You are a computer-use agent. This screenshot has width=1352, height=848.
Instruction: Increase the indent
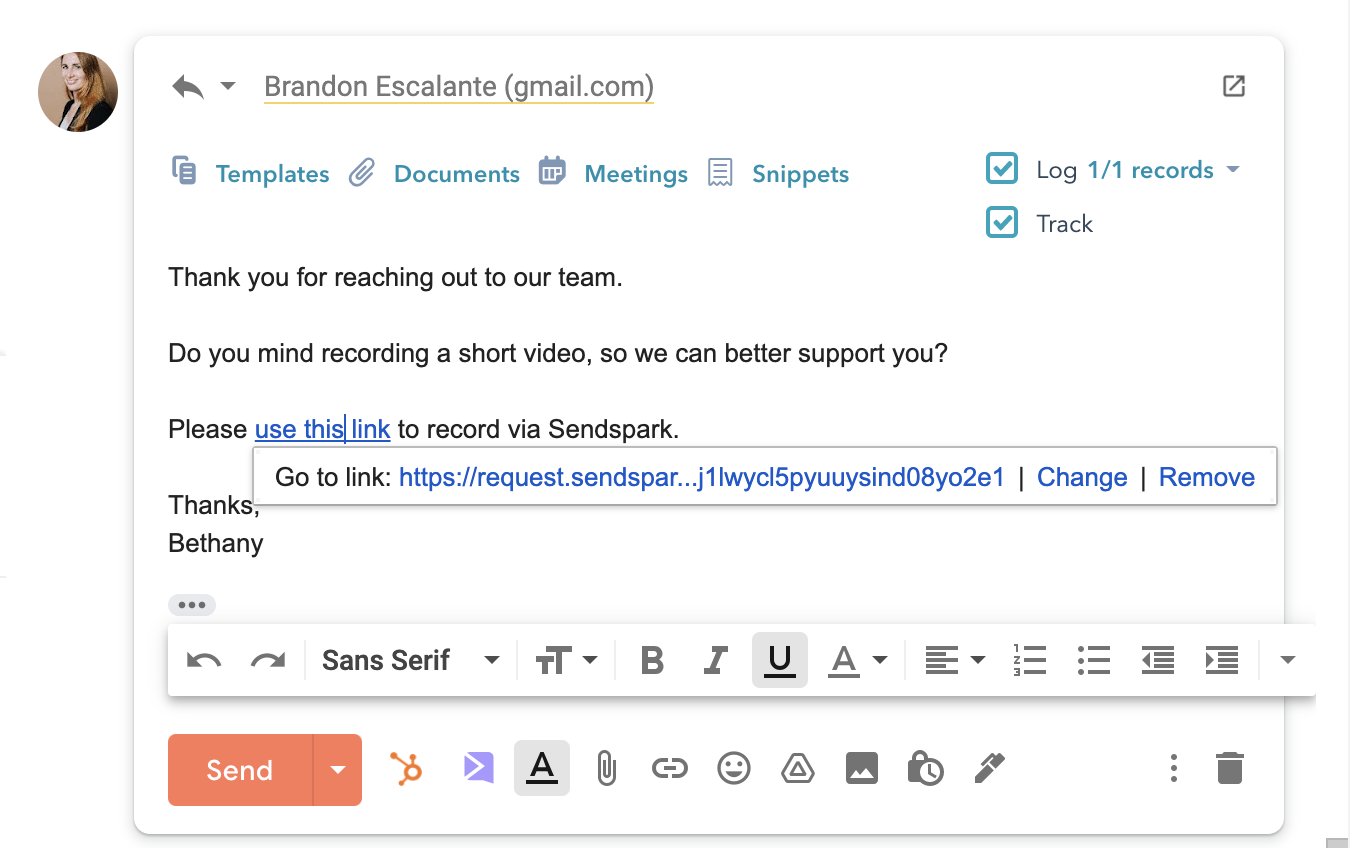1222,660
